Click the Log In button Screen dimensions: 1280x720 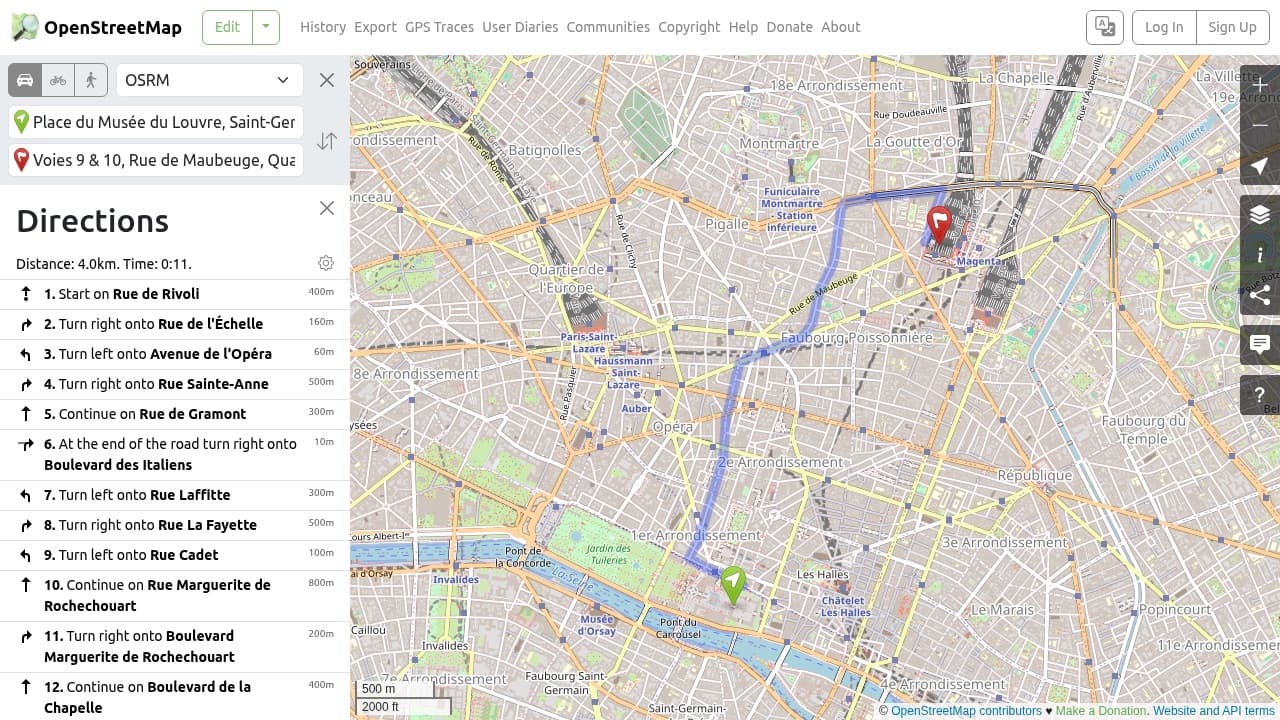tap(1164, 27)
